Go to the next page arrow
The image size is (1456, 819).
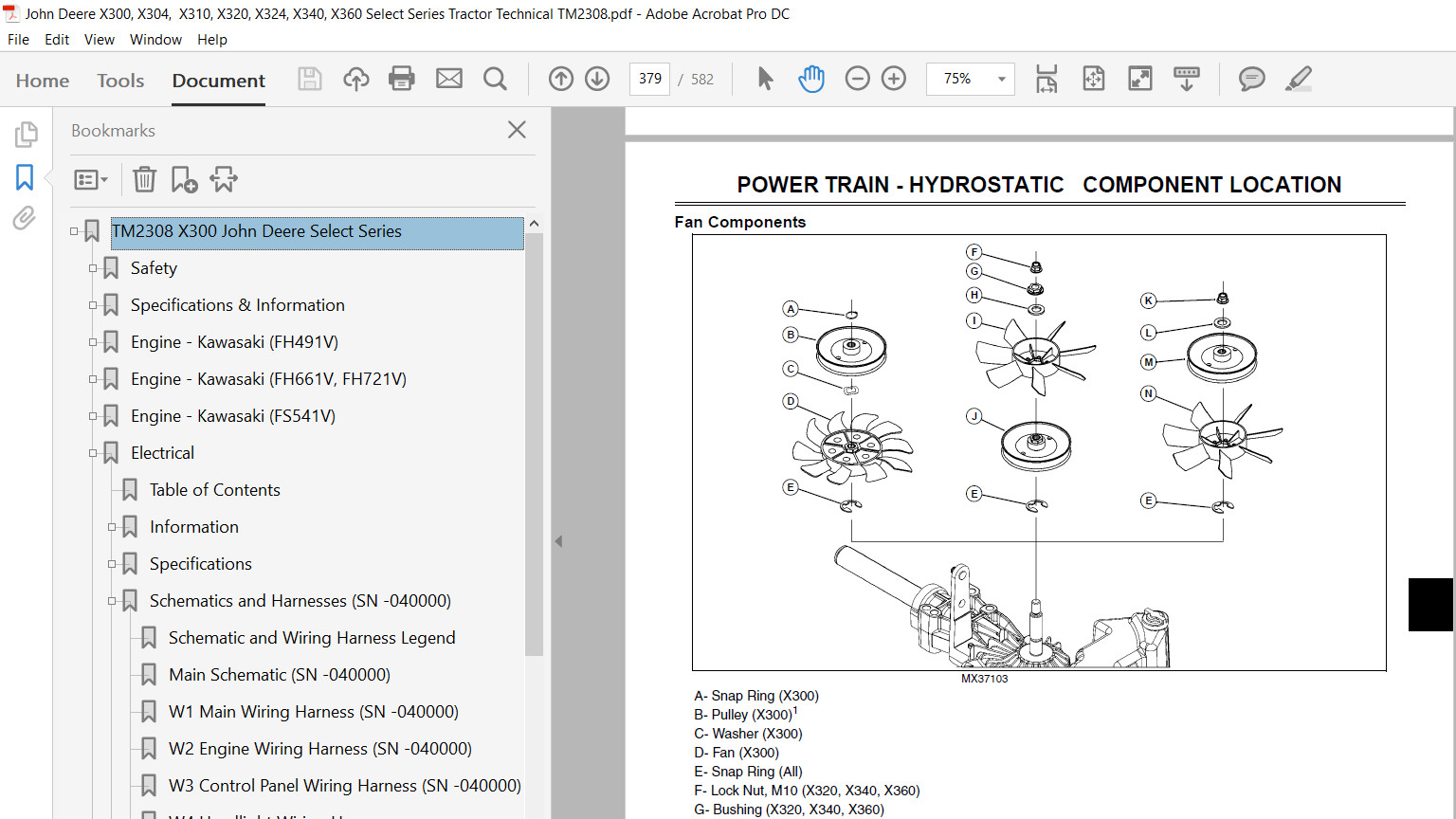pyautogui.click(x=597, y=79)
